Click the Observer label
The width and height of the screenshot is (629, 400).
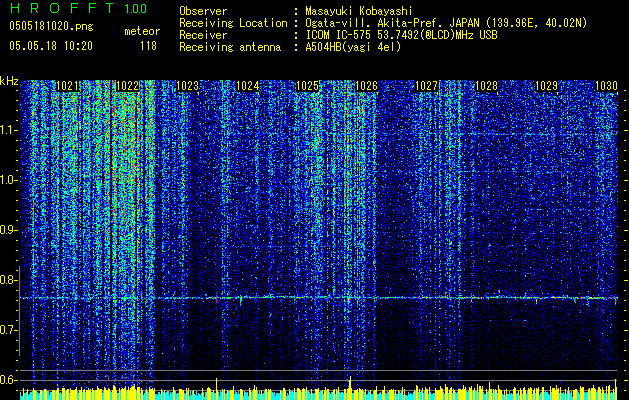pos(203,12)
